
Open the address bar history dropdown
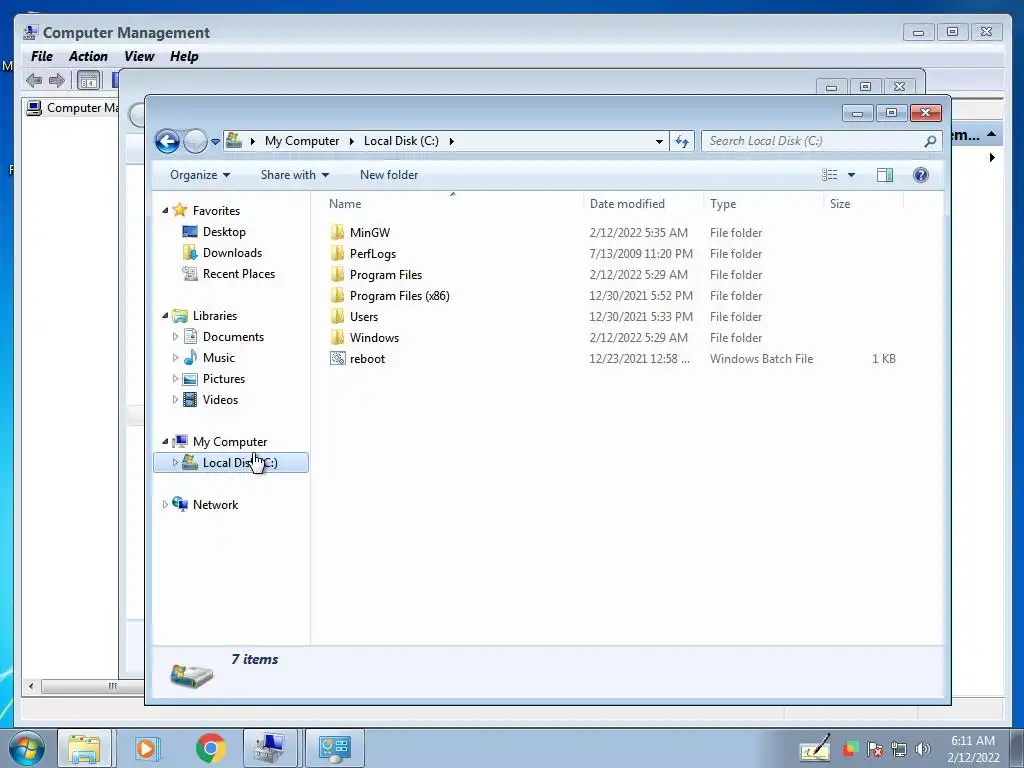(659, 141)
